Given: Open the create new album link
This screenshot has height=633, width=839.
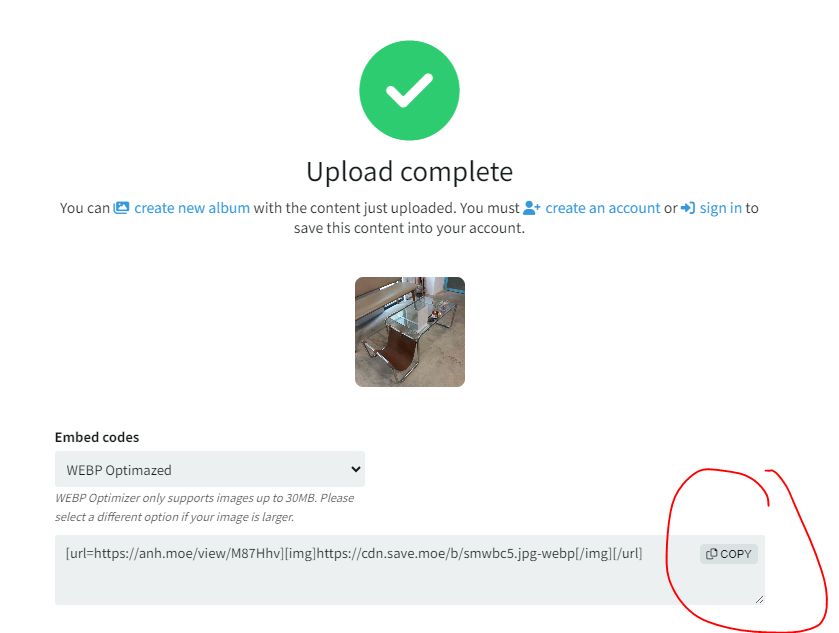Looking at the screenshot, I should coord(192,208).
